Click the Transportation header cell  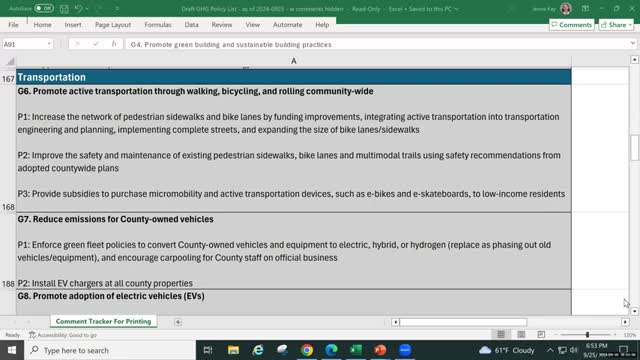pyautogui.click(x=293, y=77)
